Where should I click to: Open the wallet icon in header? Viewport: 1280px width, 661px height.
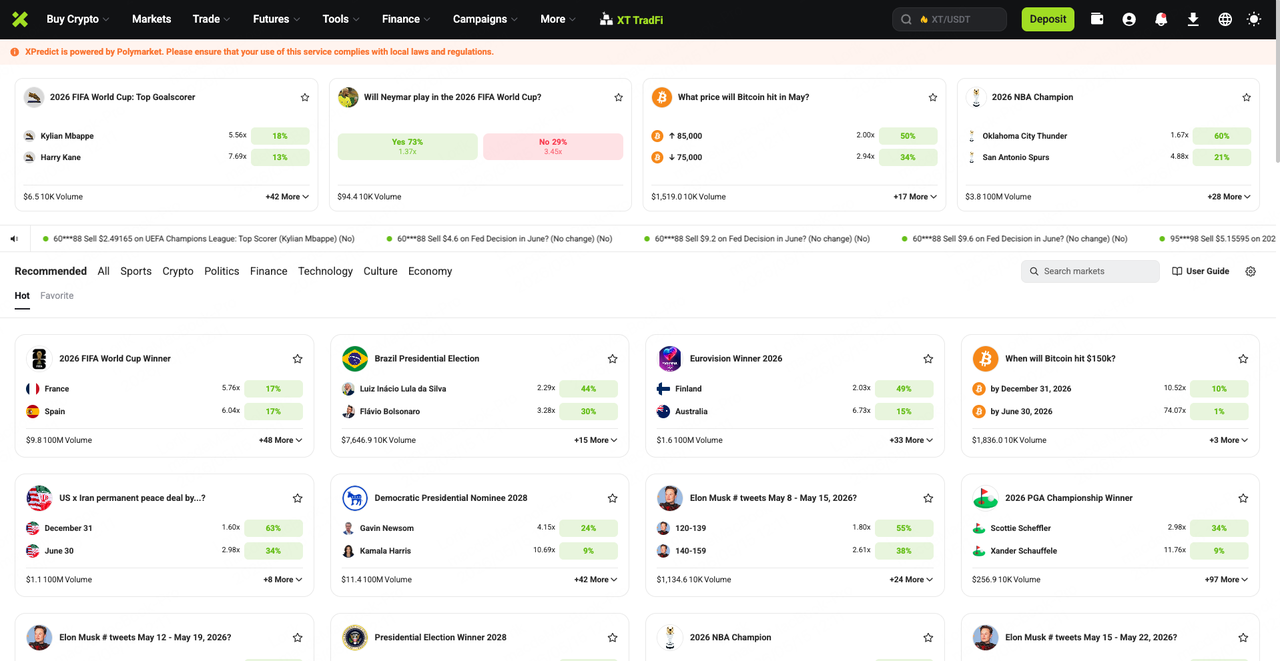coord(1097,19)
